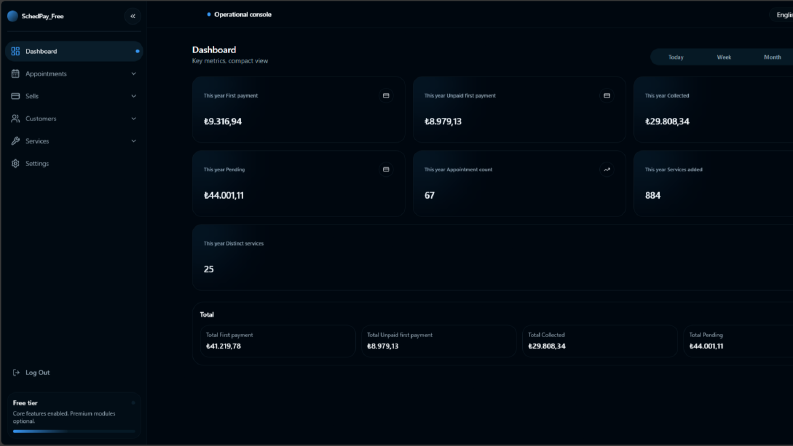The height and width of the screenshot is (446, 793).
Task: Click the This year Services added card
Action: (x=713, y=184)
